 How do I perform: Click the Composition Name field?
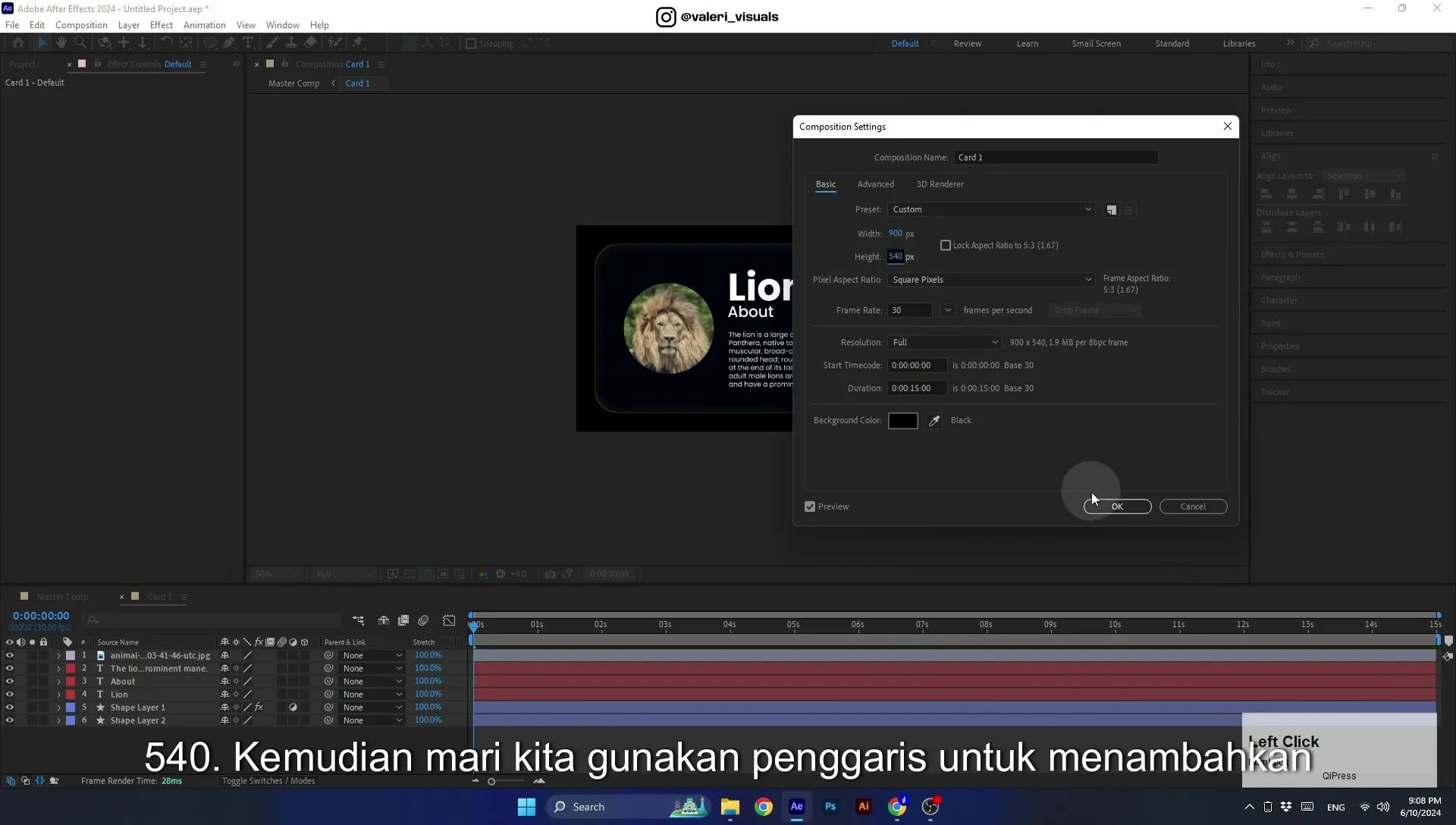pos(1056,158)
